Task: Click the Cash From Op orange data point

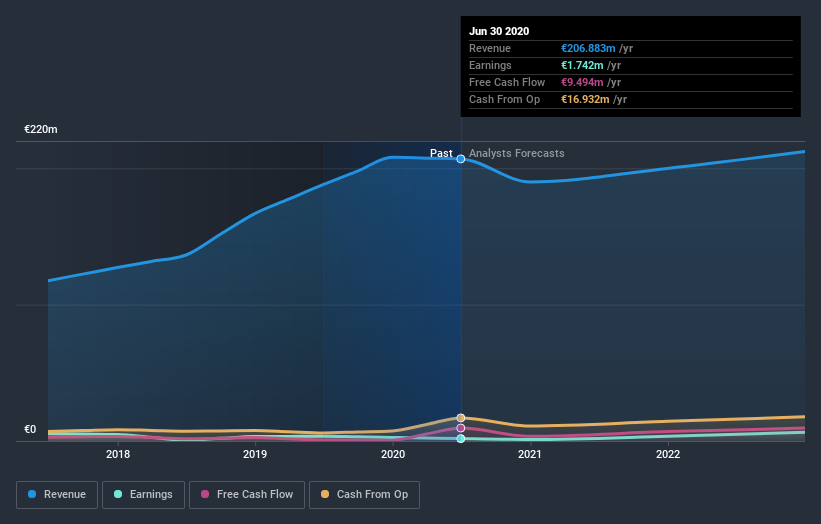Action: point(461,418)
